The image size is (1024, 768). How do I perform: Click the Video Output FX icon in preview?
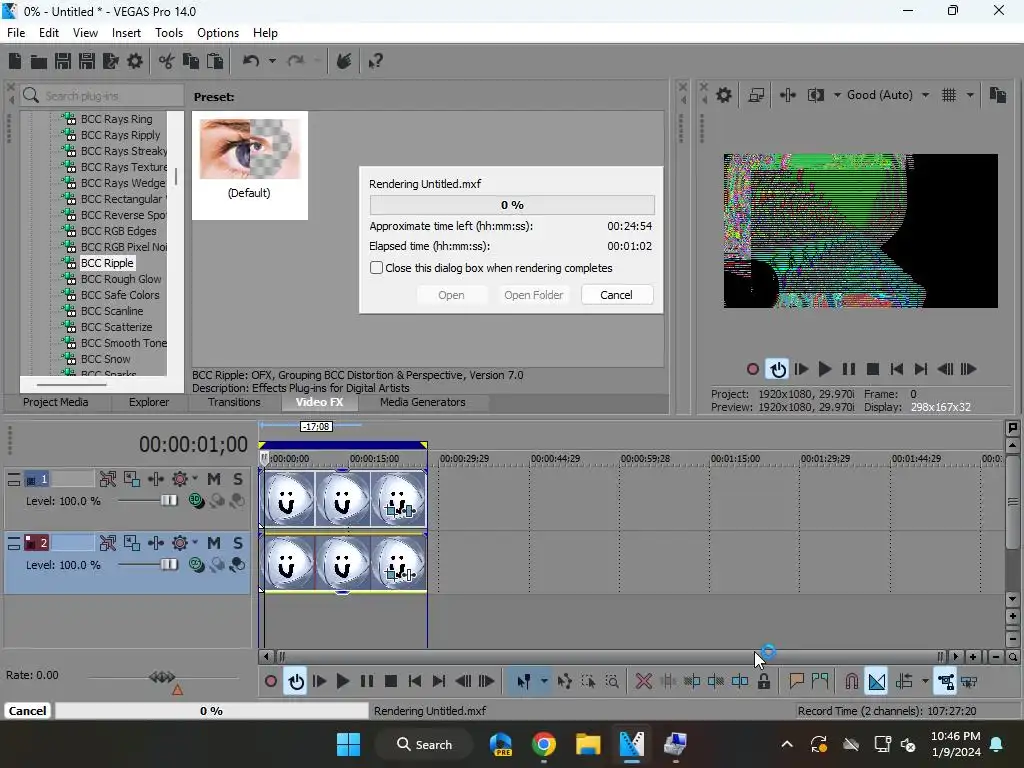pos(788,95)
